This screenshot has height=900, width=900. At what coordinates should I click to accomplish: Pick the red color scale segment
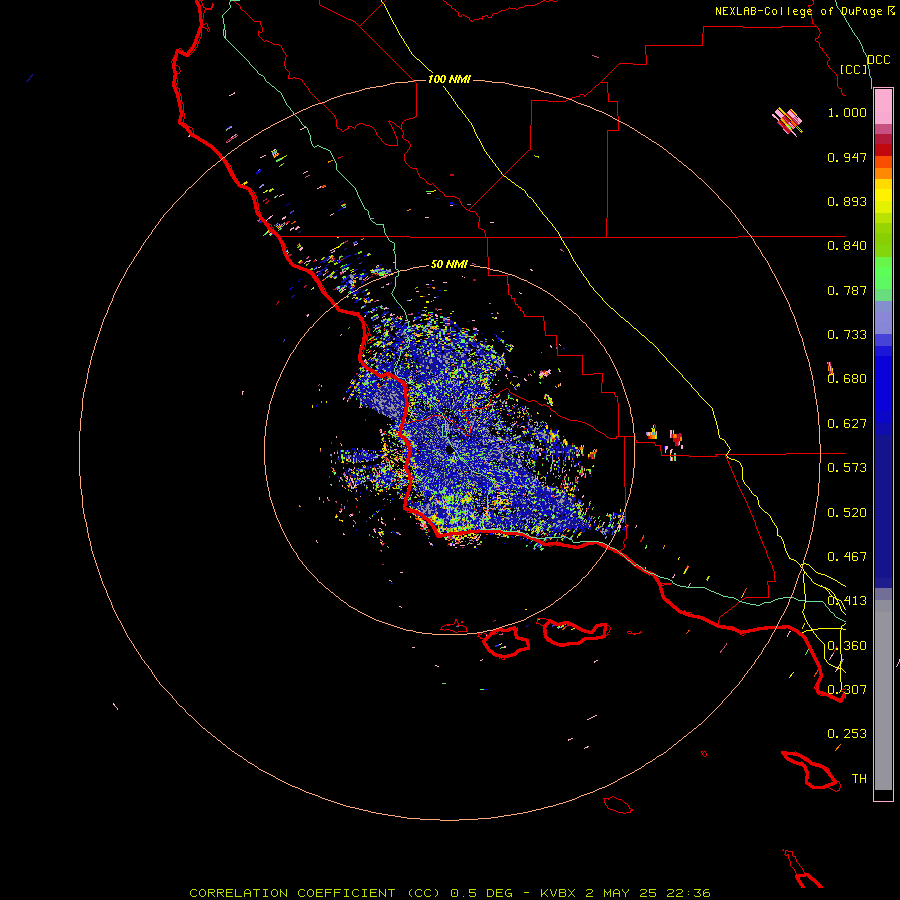point(883,150)
